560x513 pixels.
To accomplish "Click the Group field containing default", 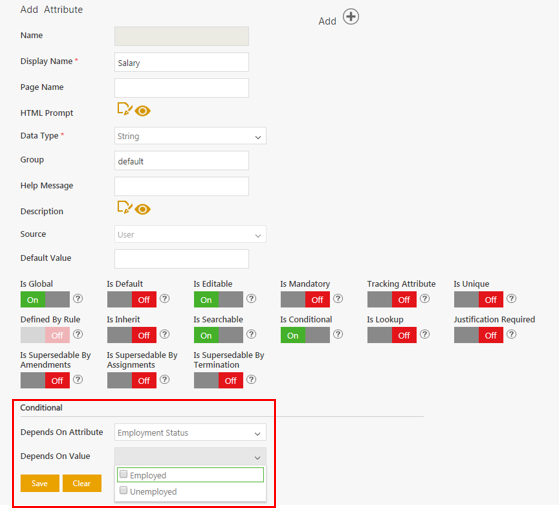I will 181,161.
